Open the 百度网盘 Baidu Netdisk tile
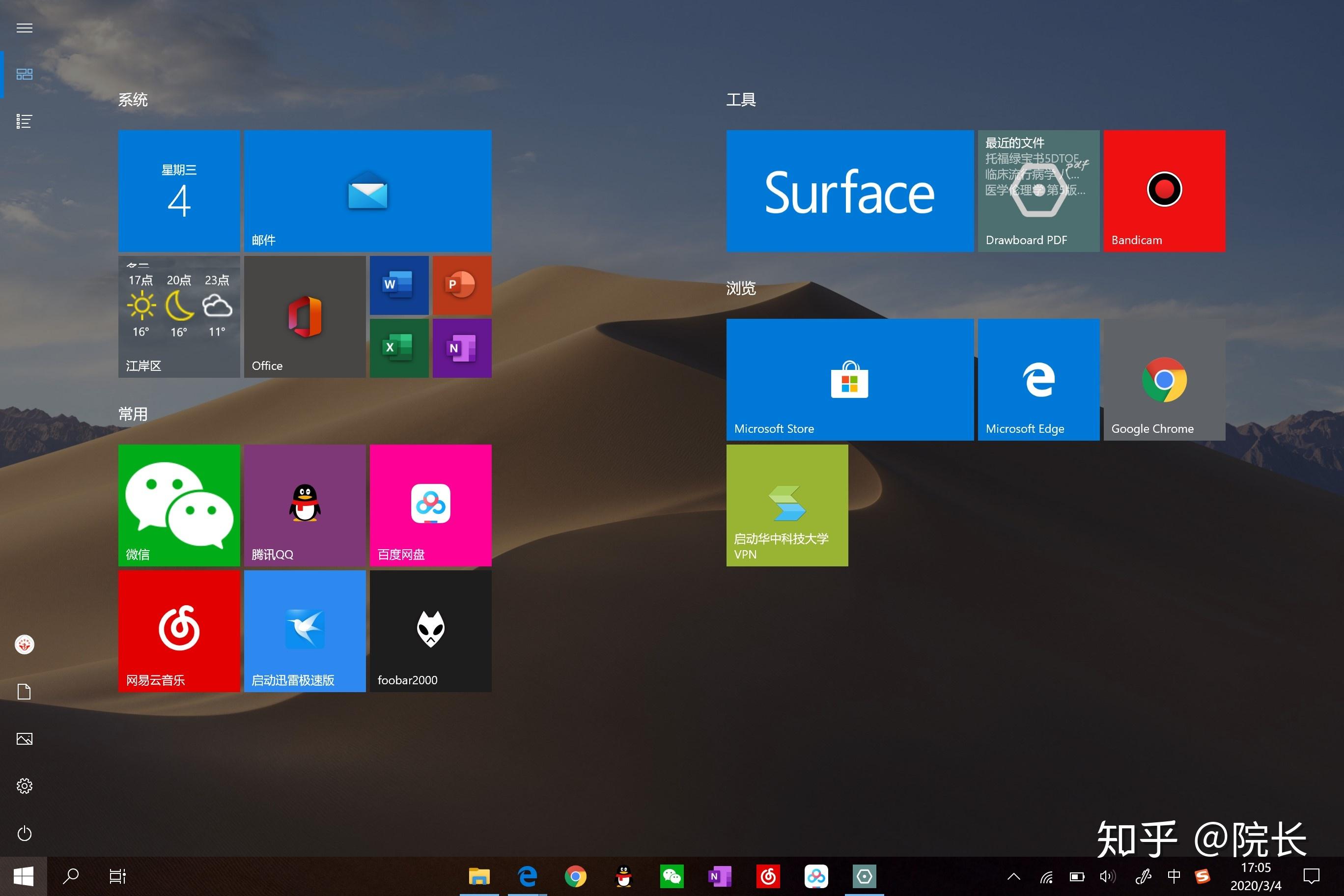Screen dimensions: 1344x896 pyautogui.click(x=430, y=505)
